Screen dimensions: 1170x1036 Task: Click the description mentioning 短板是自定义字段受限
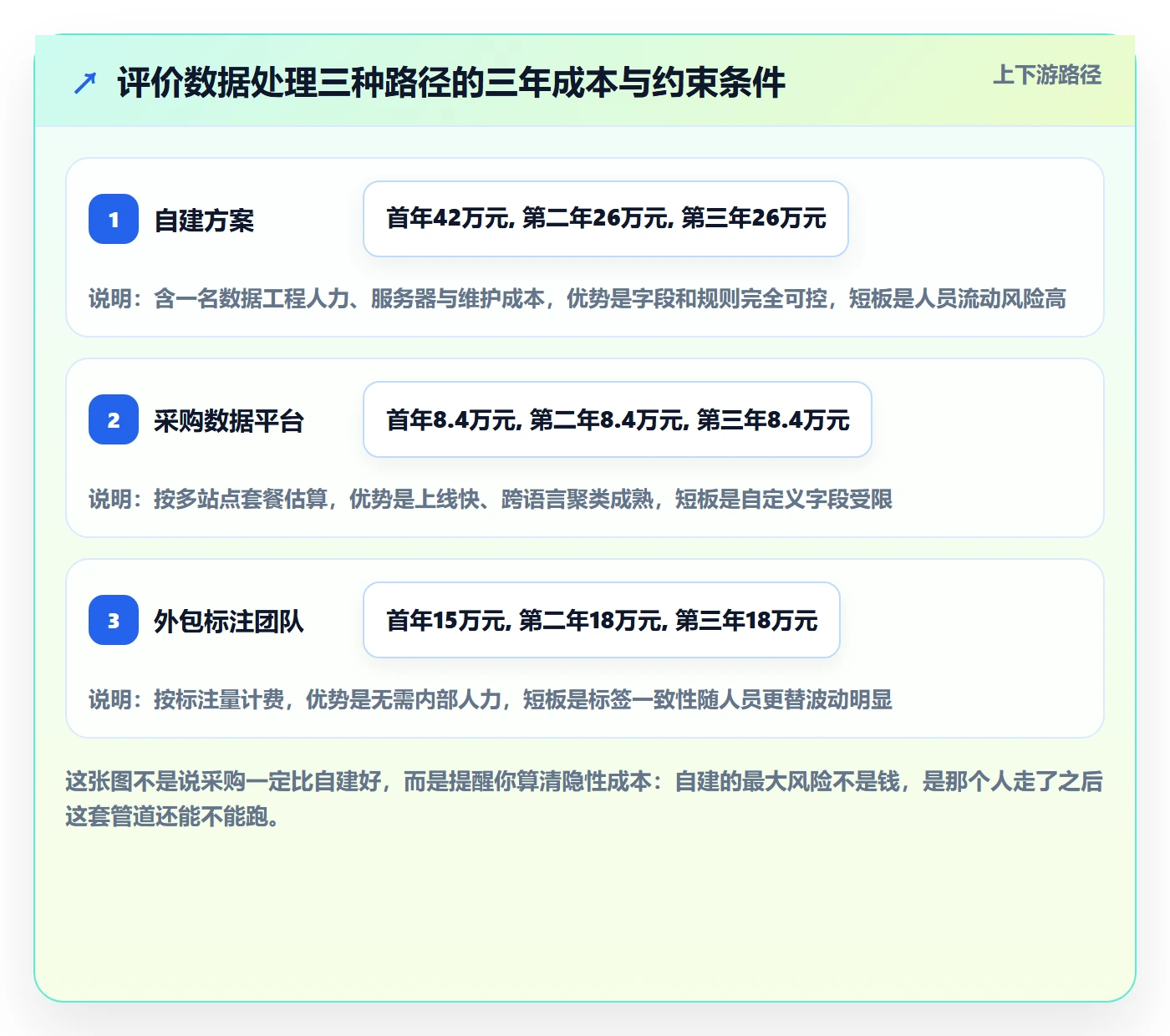[x=491, y=499]
